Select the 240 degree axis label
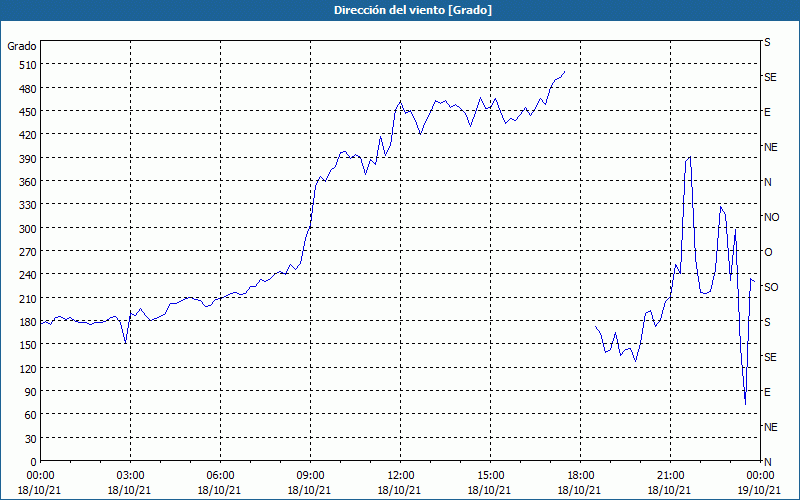This screenshot has width=800, height=500. pyautogui.click(x=28, y=275)
